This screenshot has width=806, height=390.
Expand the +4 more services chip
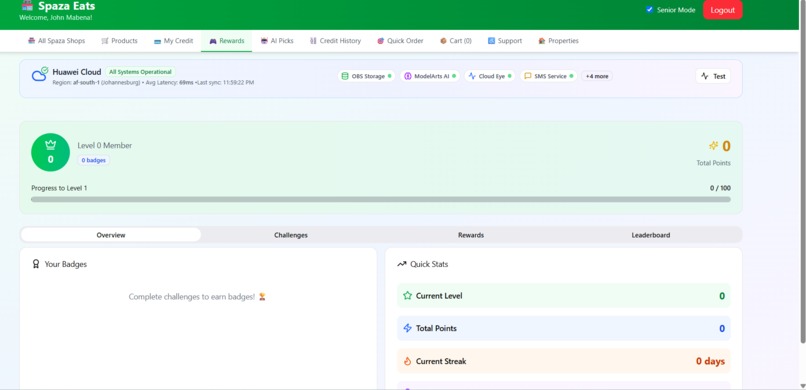[x=597, y=76]
